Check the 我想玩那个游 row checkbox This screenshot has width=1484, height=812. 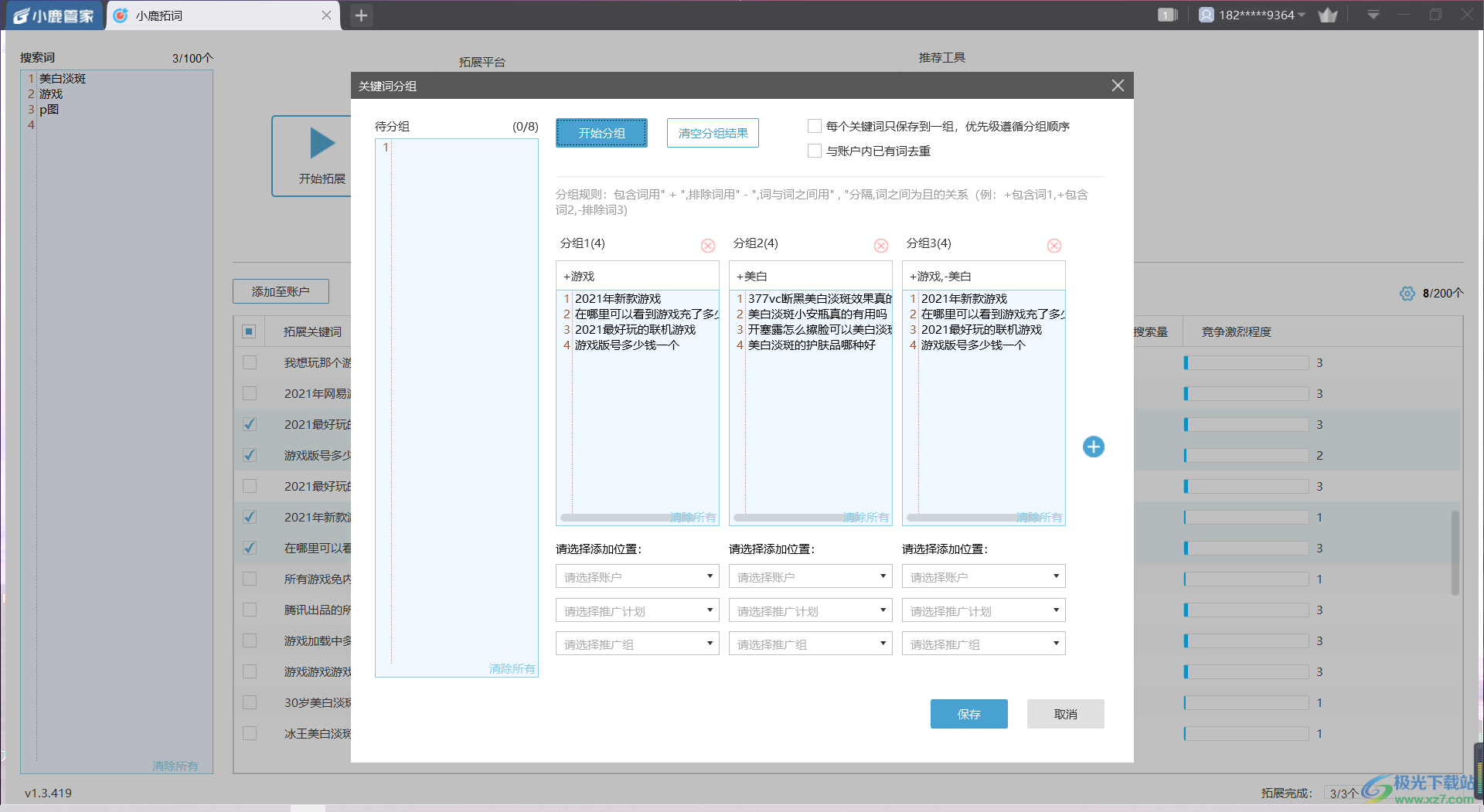249,362
